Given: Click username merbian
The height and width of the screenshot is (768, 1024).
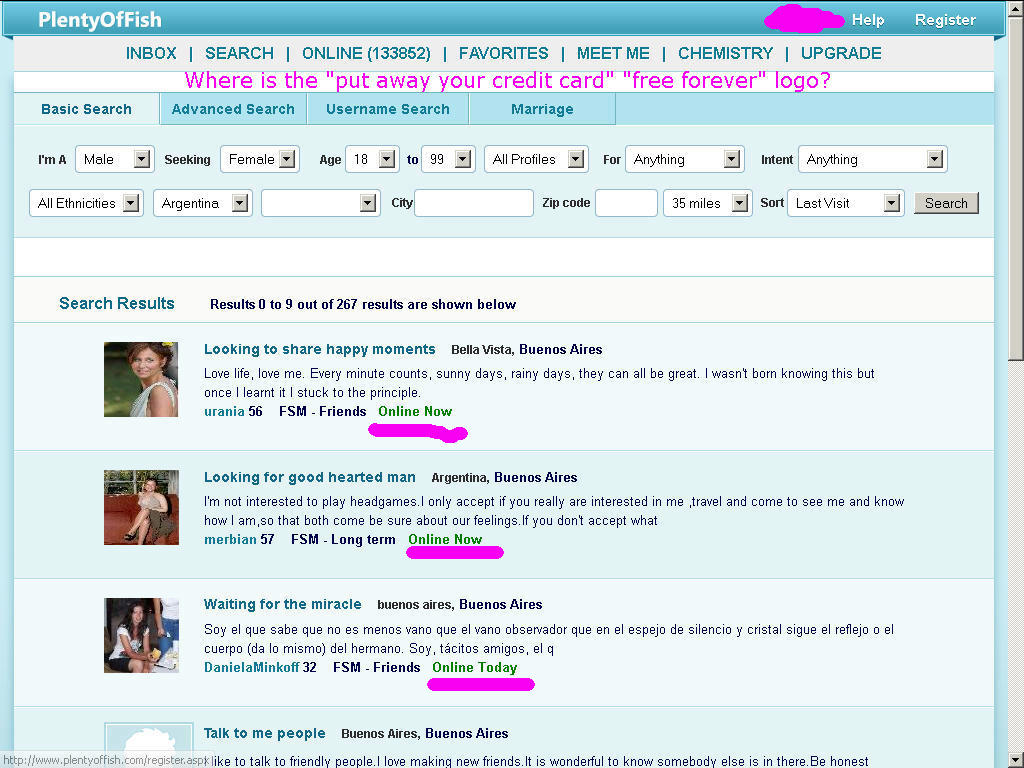Looking at the screenshot, I should tap(230, 539).
